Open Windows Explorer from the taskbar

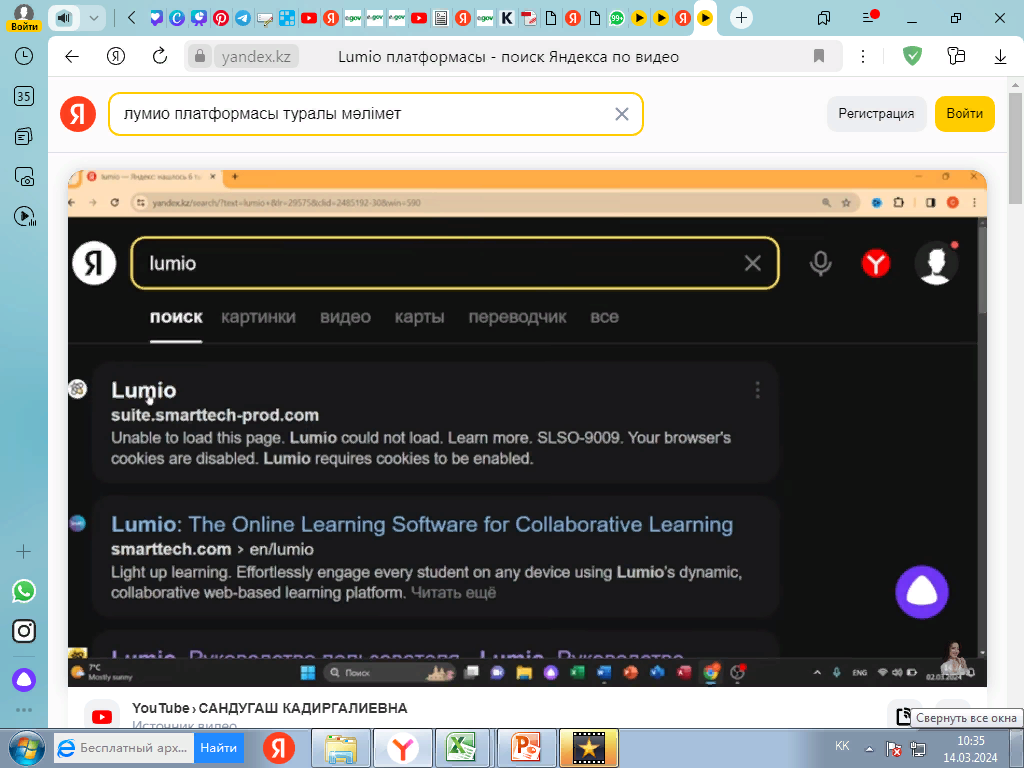341,748
